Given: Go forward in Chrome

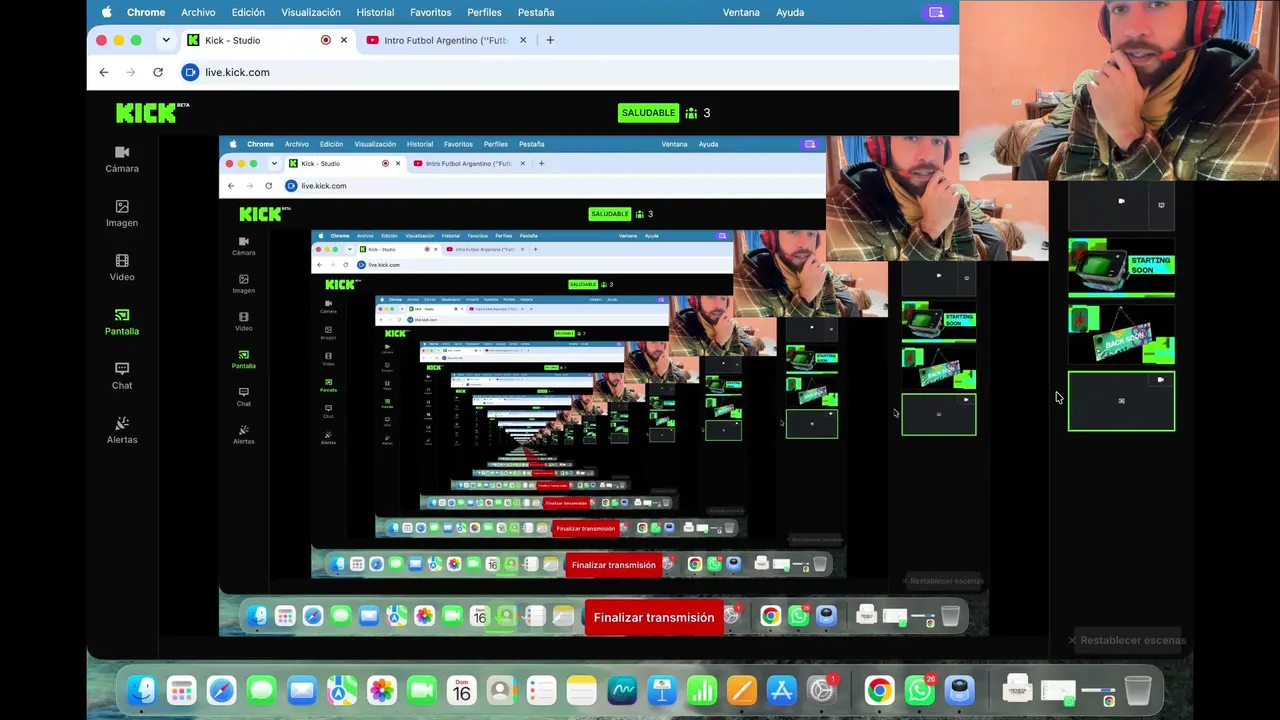Looking at the screenshot, I should (131, 72).
